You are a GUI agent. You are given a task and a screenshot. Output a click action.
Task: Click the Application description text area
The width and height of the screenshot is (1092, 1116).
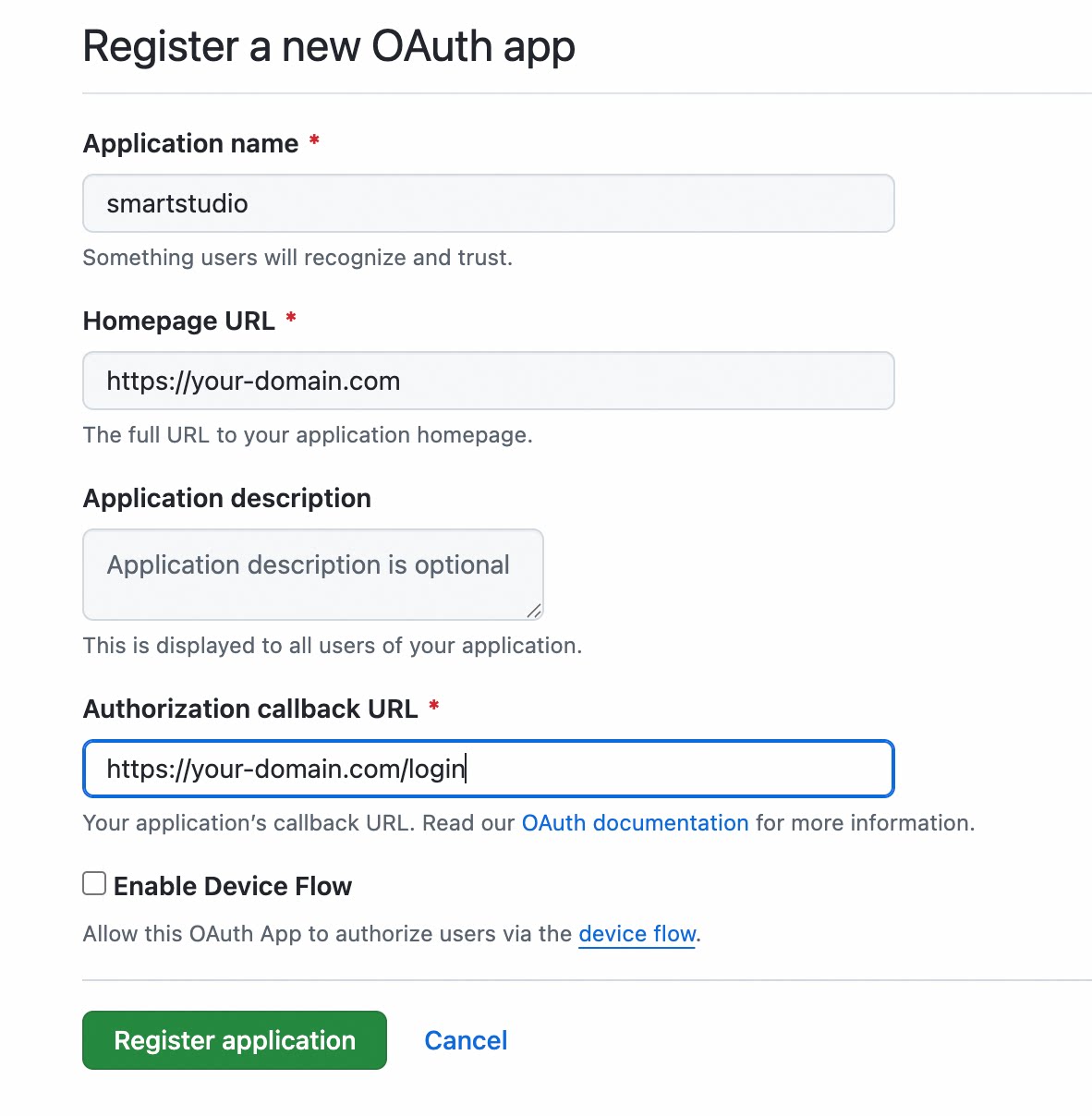(x=313, y=574)
